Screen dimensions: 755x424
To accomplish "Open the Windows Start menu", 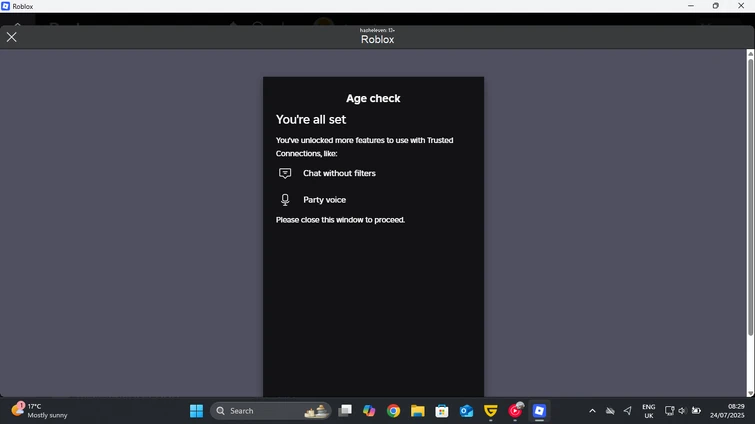I will pyautogui.click(x=196, y=411).
